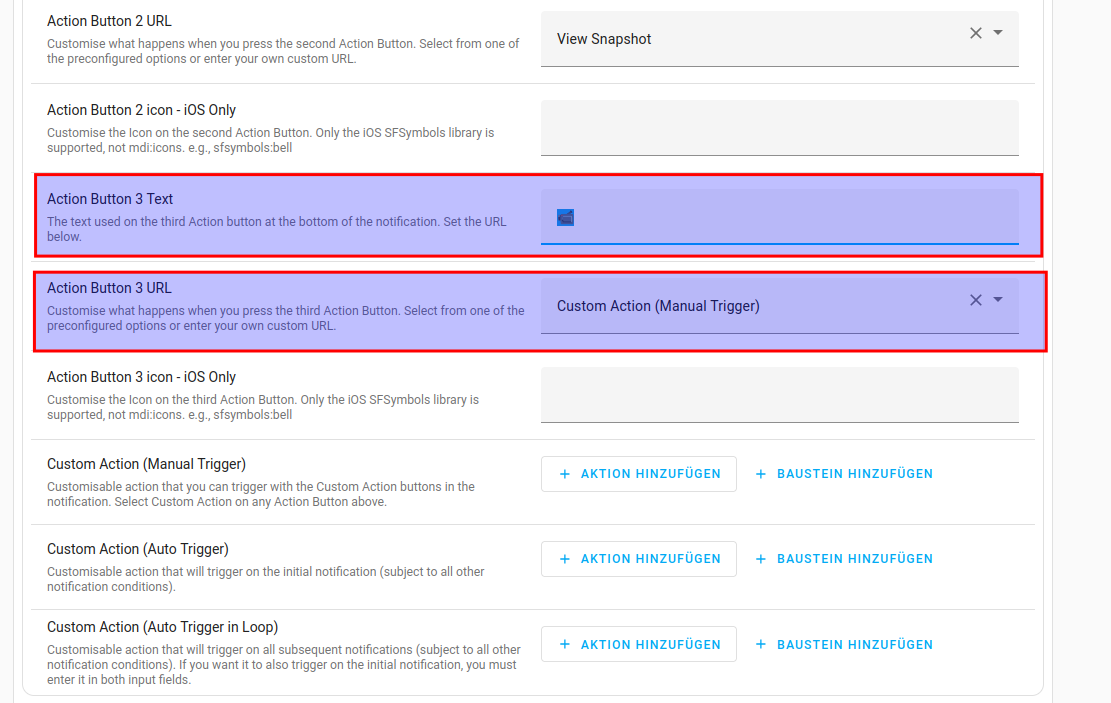
Task: Focus the Action Button 3 Text field
Action: 790,217
